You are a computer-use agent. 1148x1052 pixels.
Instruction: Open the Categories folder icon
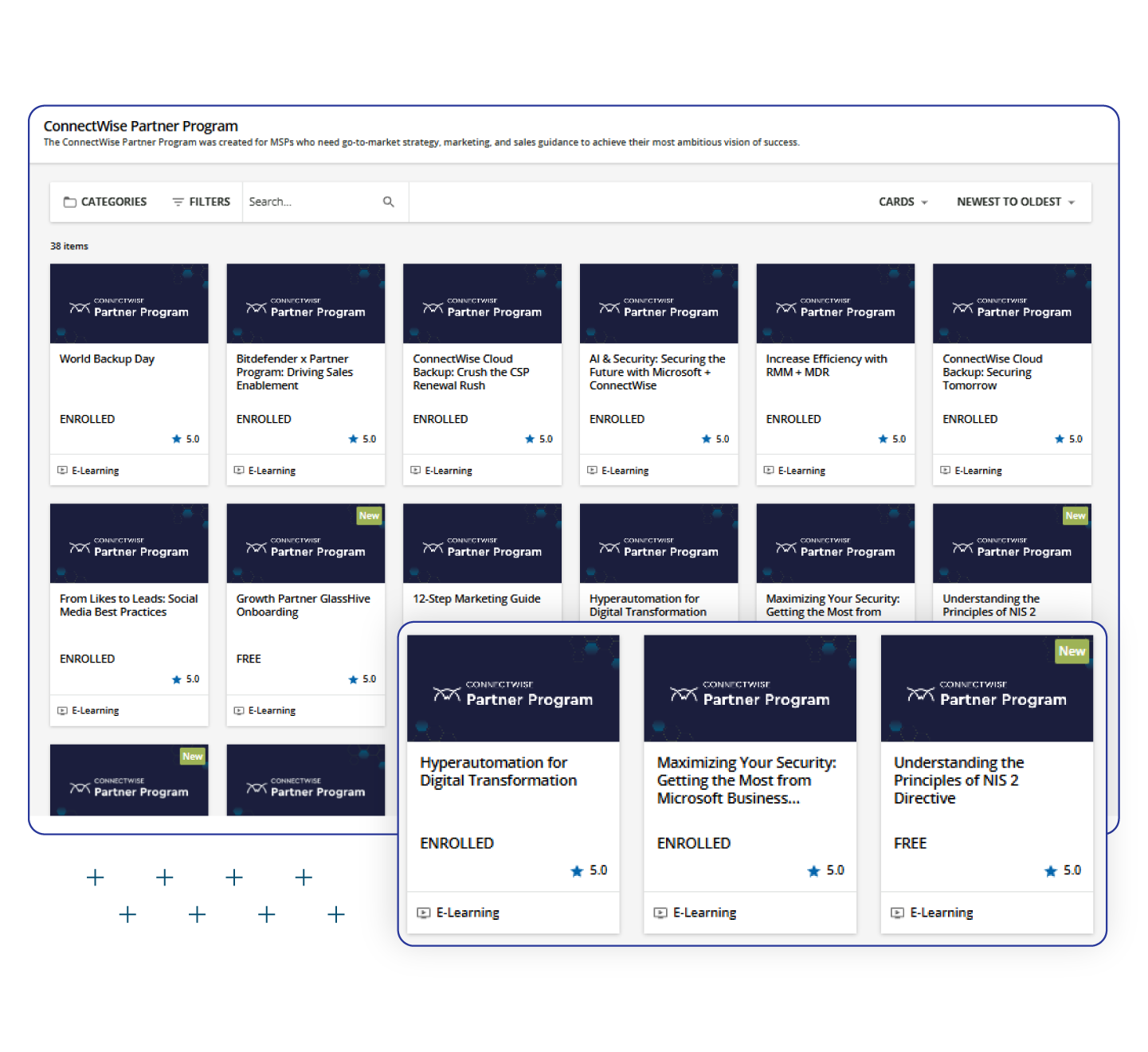pos(70,202)
